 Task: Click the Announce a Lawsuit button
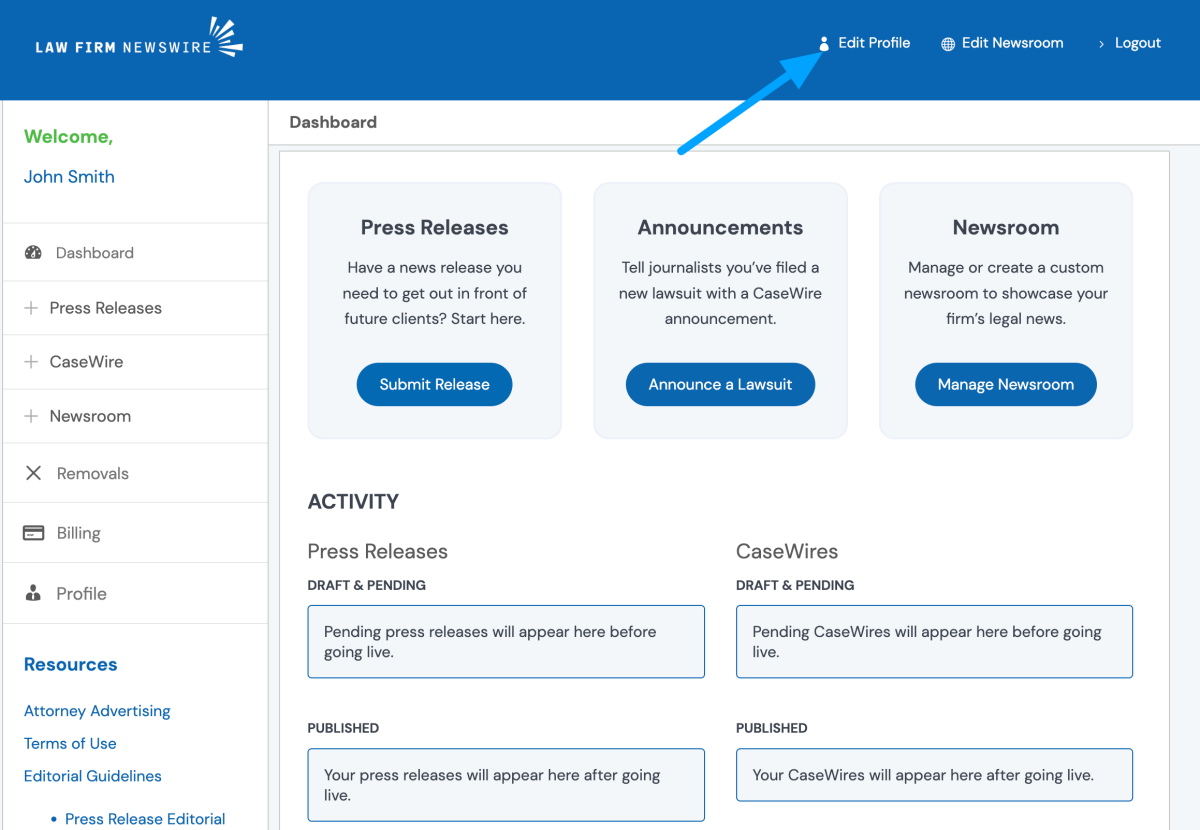pyautogui.click(x=719, y=384)
